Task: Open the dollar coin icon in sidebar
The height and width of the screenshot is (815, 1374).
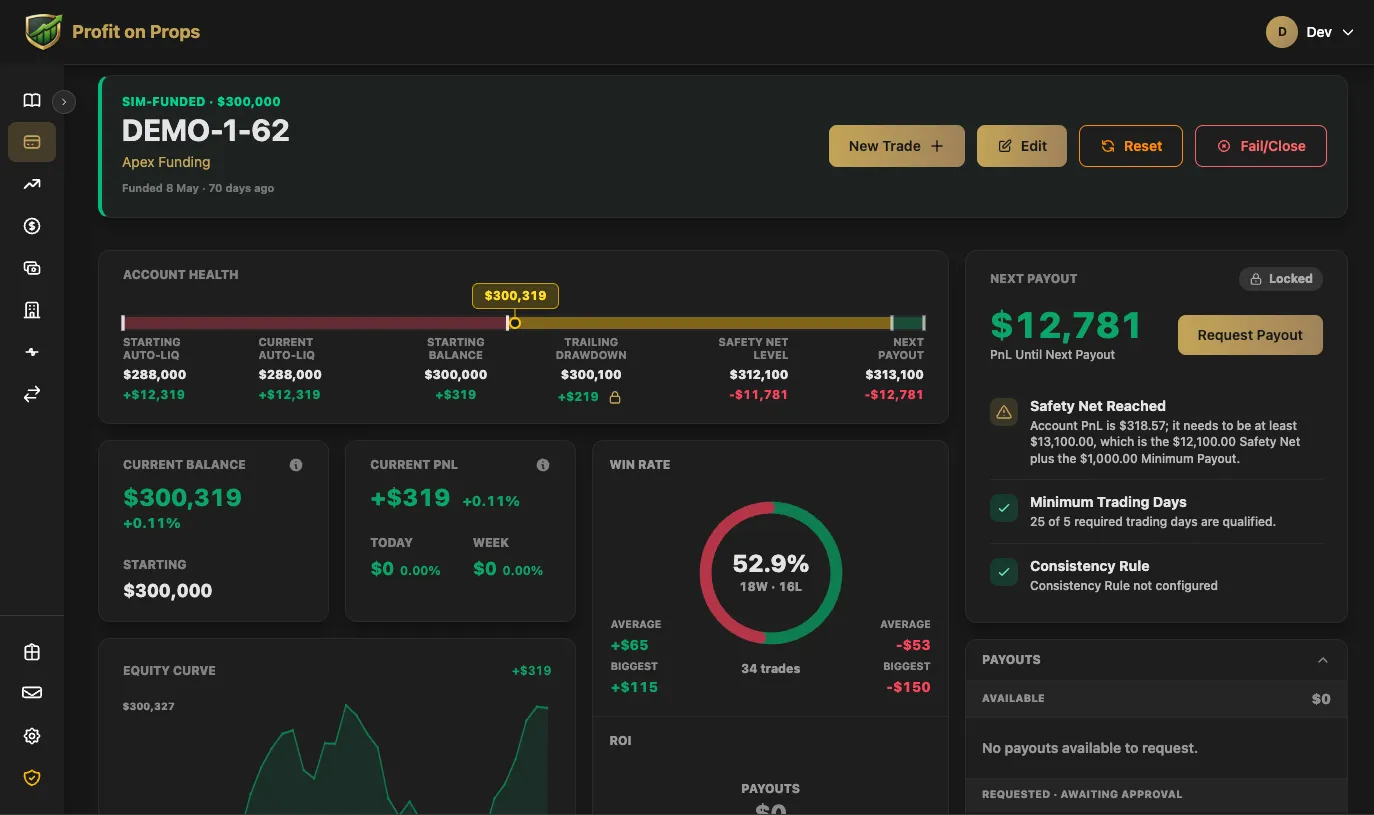Action: [x=32, y=226]
